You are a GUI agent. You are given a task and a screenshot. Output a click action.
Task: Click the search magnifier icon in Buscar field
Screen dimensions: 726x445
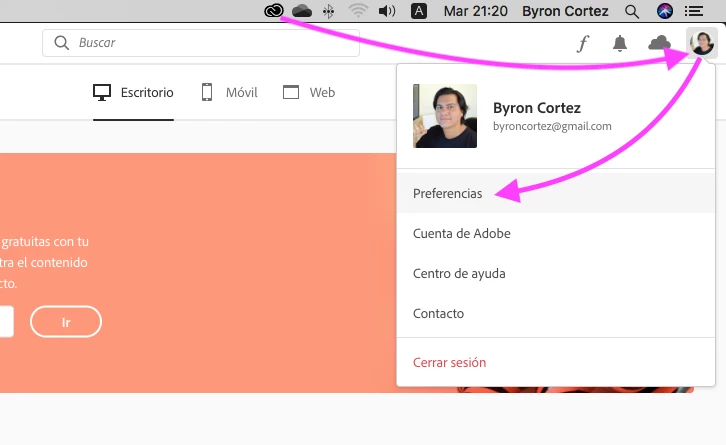coord(62,43)
